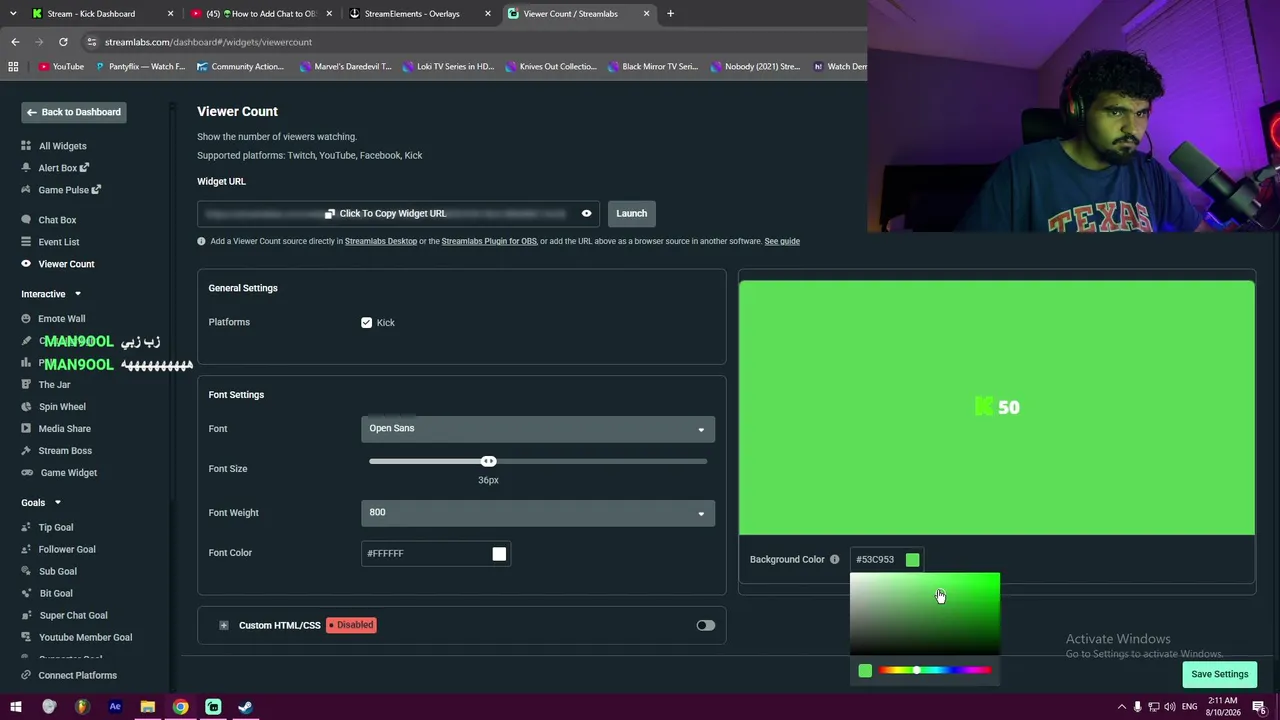Open the Game Widget item
Image resolution: width=1280 pixels, height=720 pixels.
pos(68,473)
